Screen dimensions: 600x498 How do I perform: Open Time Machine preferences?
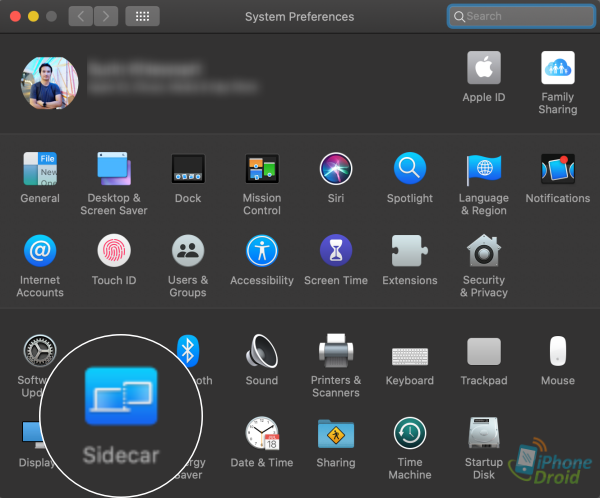pyautogui.click(x=410, y=433)
